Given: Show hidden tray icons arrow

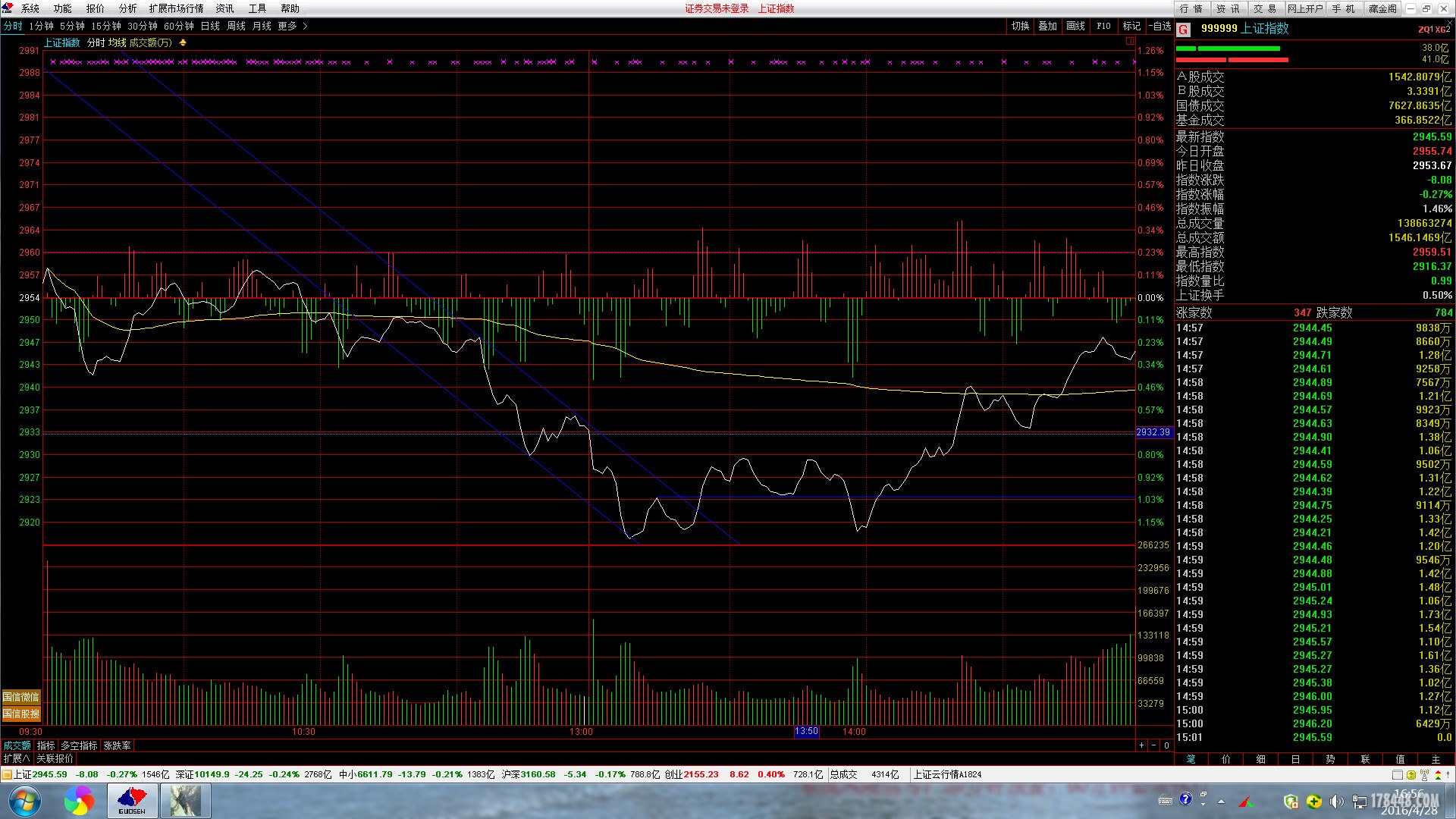Looking at the screenshot, I should click(x=1221, y=801).
